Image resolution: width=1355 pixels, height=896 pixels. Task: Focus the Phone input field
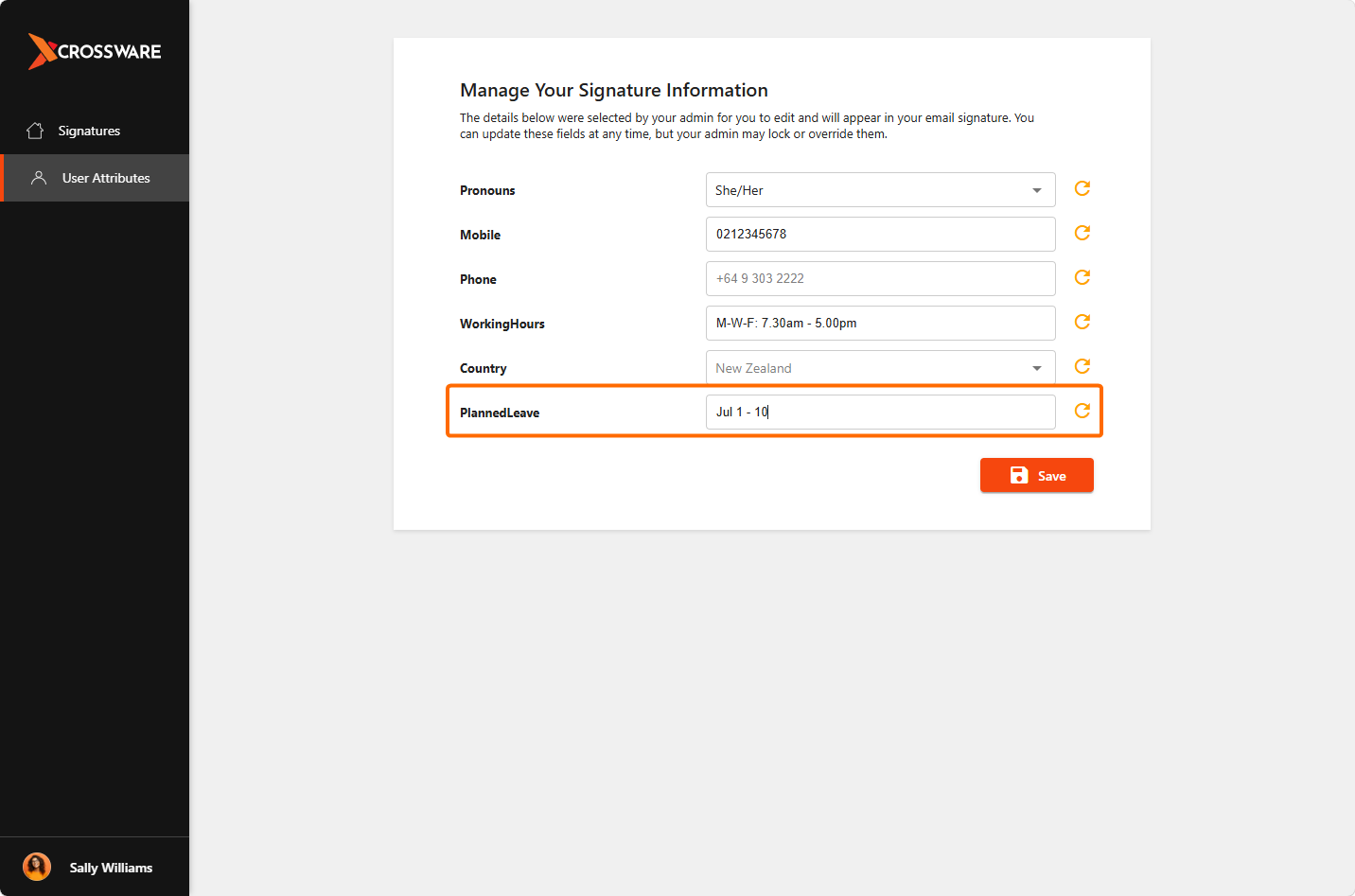point(880,278)
